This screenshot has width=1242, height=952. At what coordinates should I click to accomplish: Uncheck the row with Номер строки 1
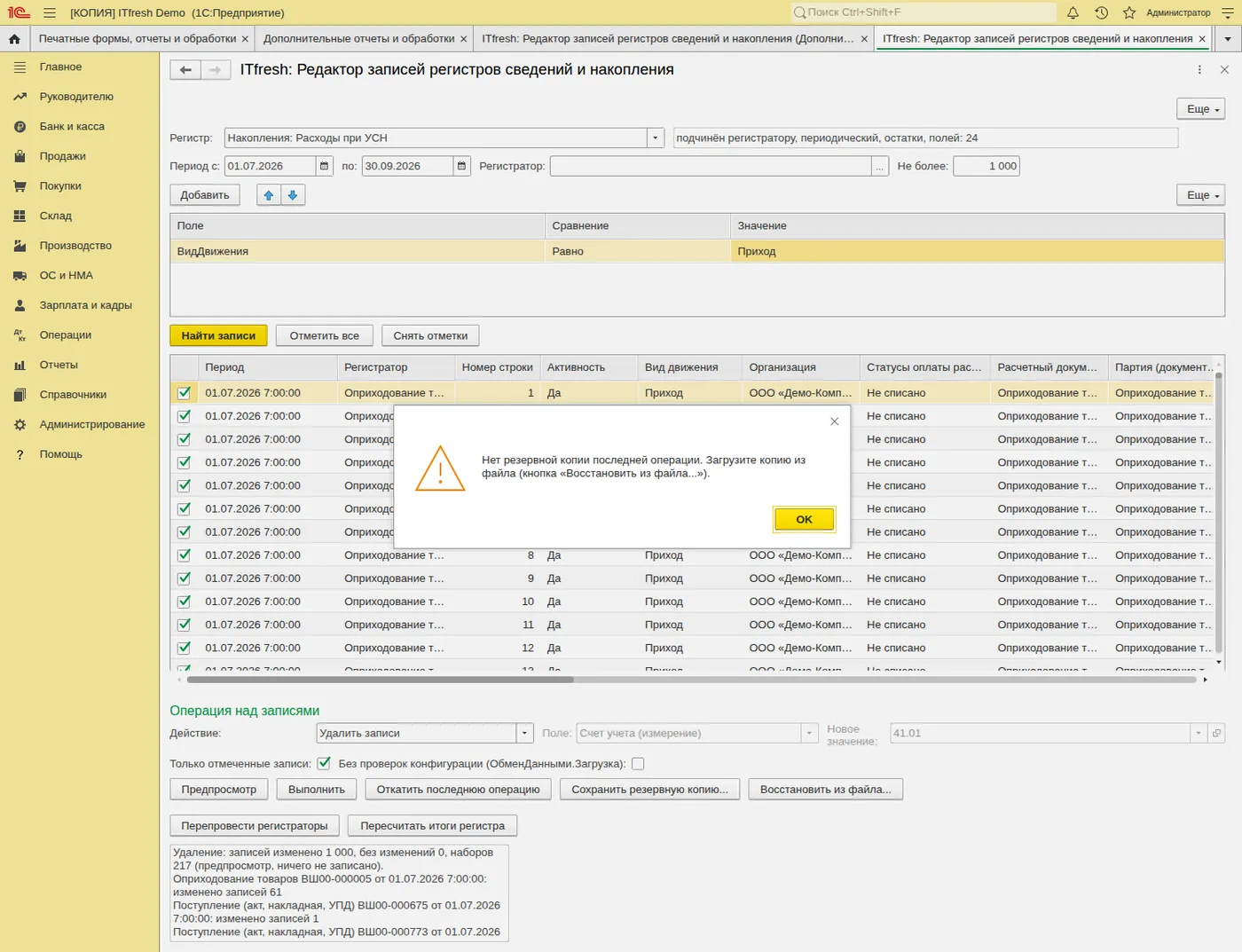tap(185, 393)
